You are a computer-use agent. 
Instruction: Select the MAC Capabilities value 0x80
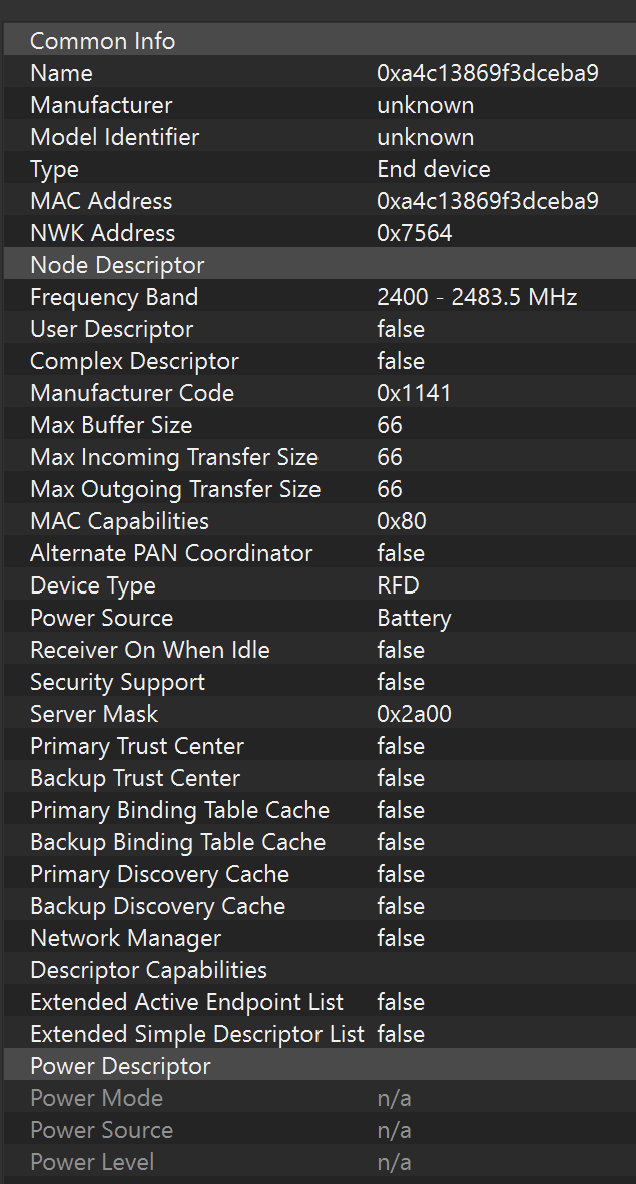[402, 521]
